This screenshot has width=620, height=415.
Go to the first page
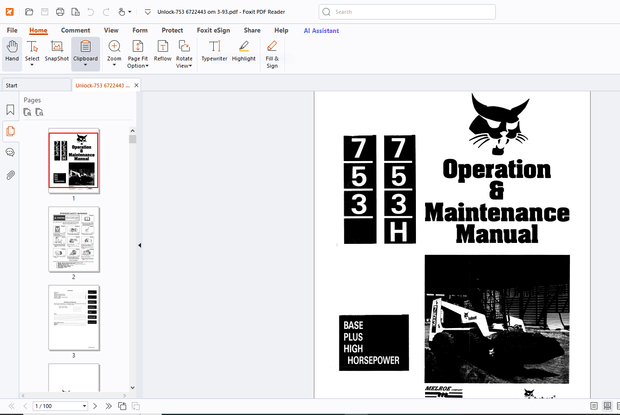[11, 406]
